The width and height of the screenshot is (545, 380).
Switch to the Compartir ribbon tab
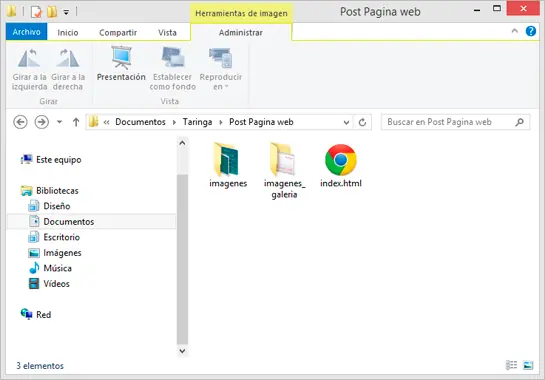tap(118, 32)
